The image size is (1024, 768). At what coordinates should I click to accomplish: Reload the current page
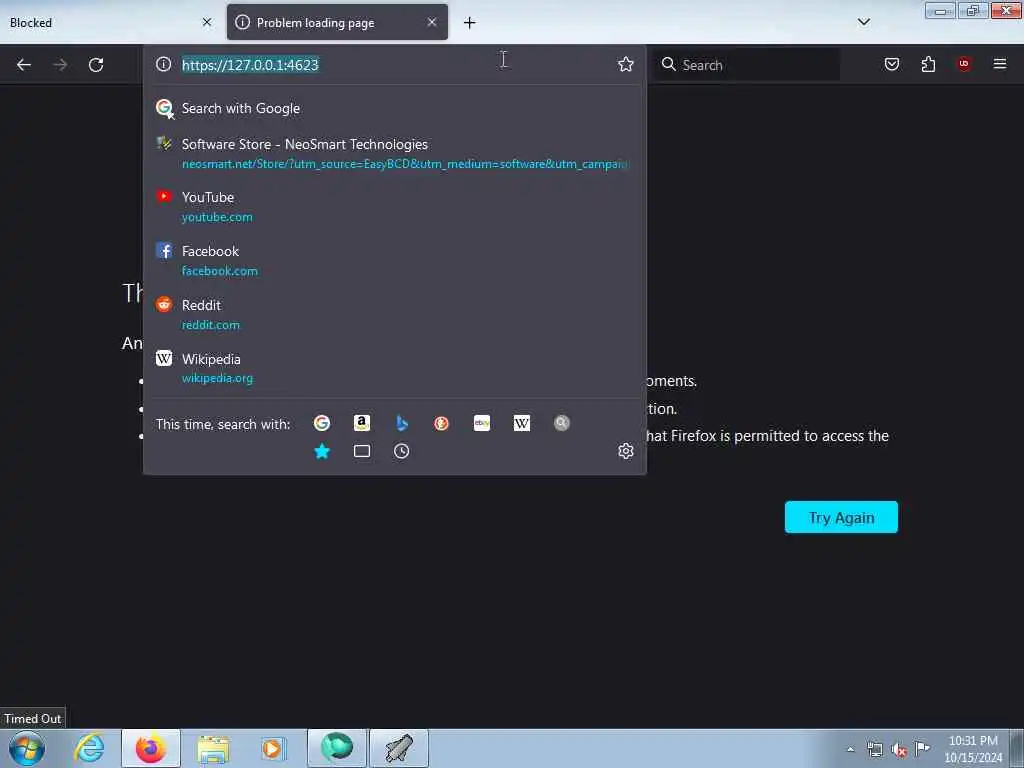pyautogui.click(x=96, y=65)
